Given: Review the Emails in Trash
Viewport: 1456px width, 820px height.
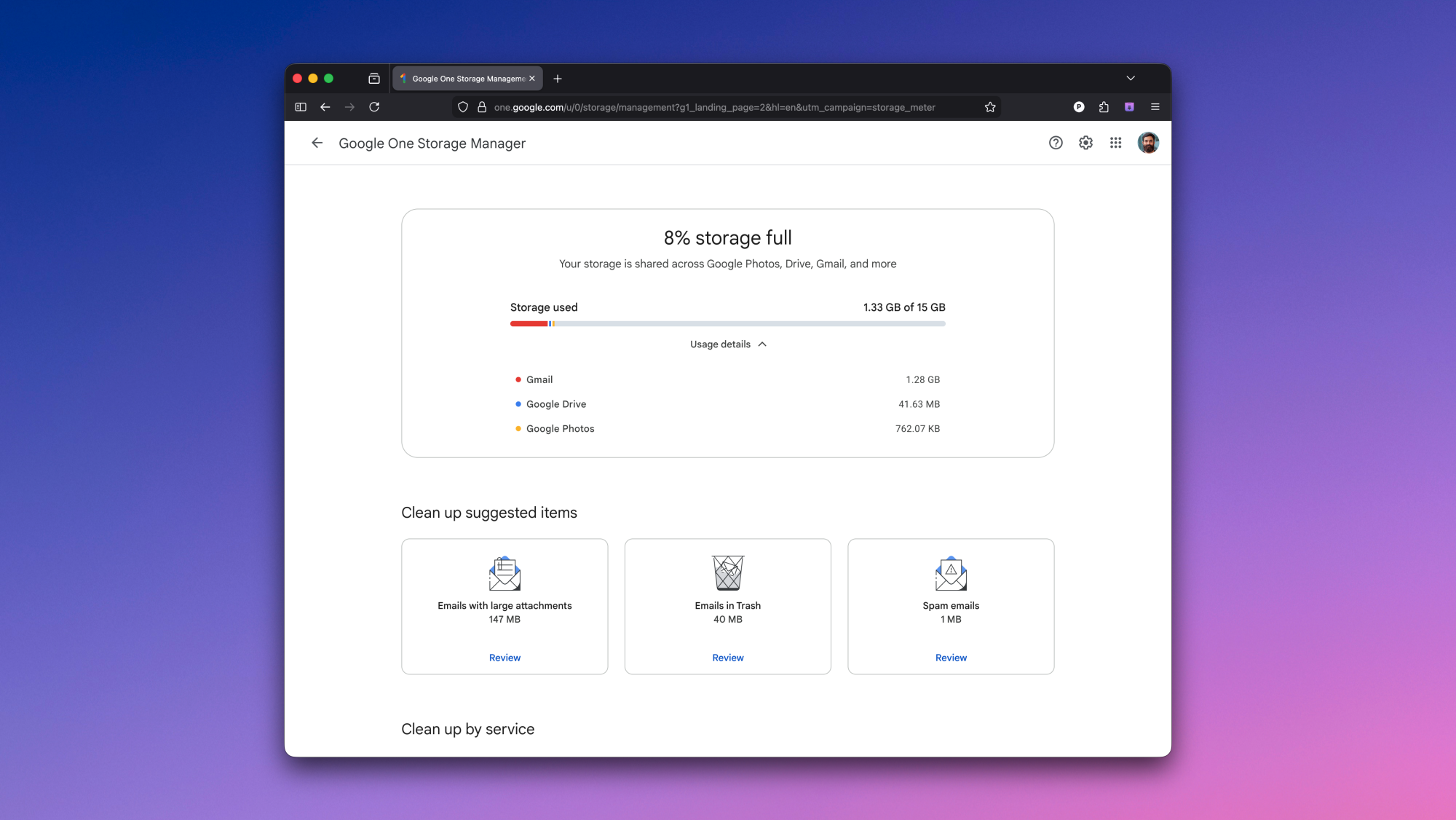Looking at the screenshot, I should [x=727, y=658].
